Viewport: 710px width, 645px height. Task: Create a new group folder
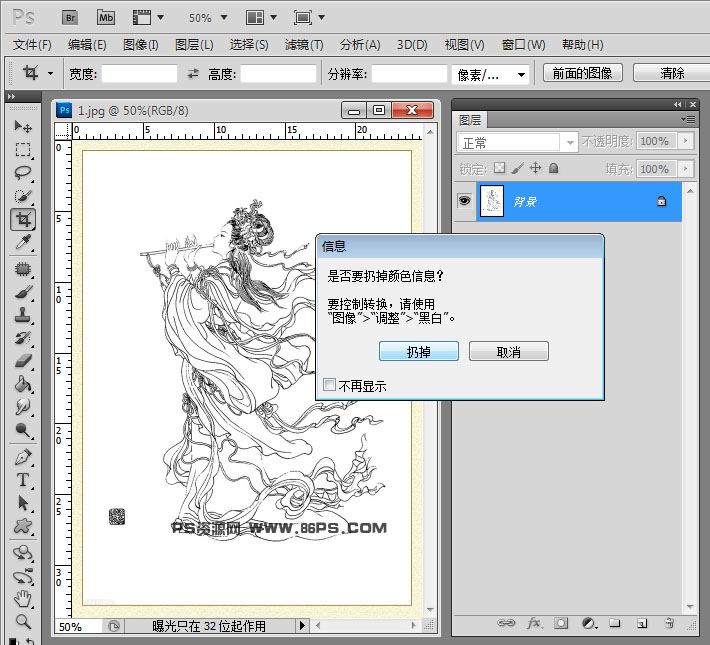pos(614,623)
